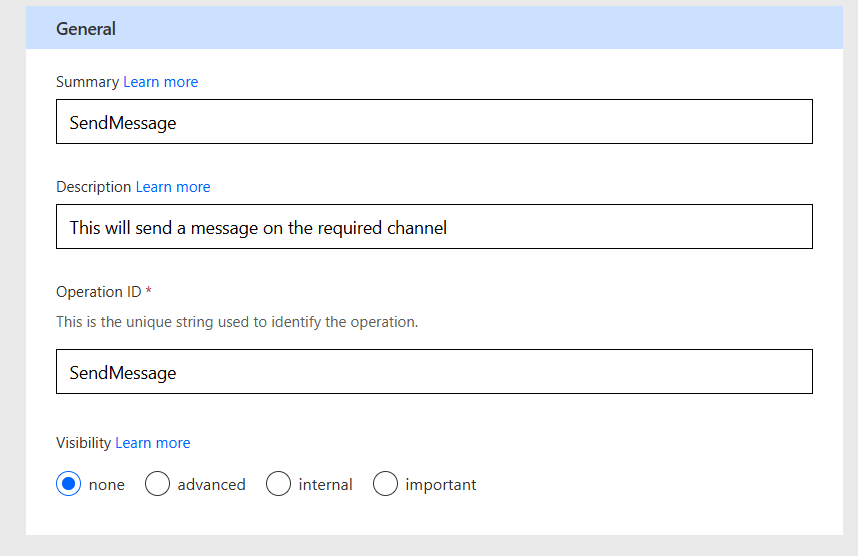Image resolution: width=858 pixels, height=556 pixels.
Task: Focus the Description input box
Action: [434, 227]
